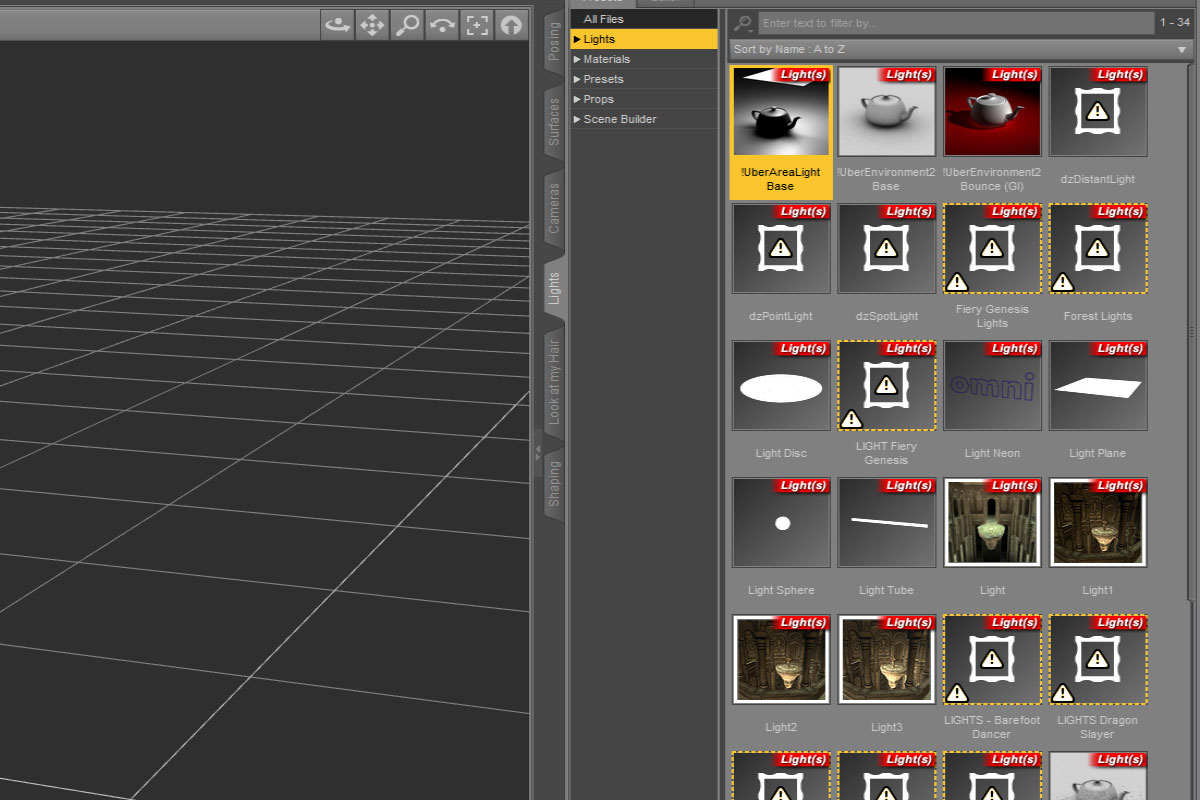Click the frame selection bracket icon
This screenshot has height=800, width=1200.
(477, 25)
